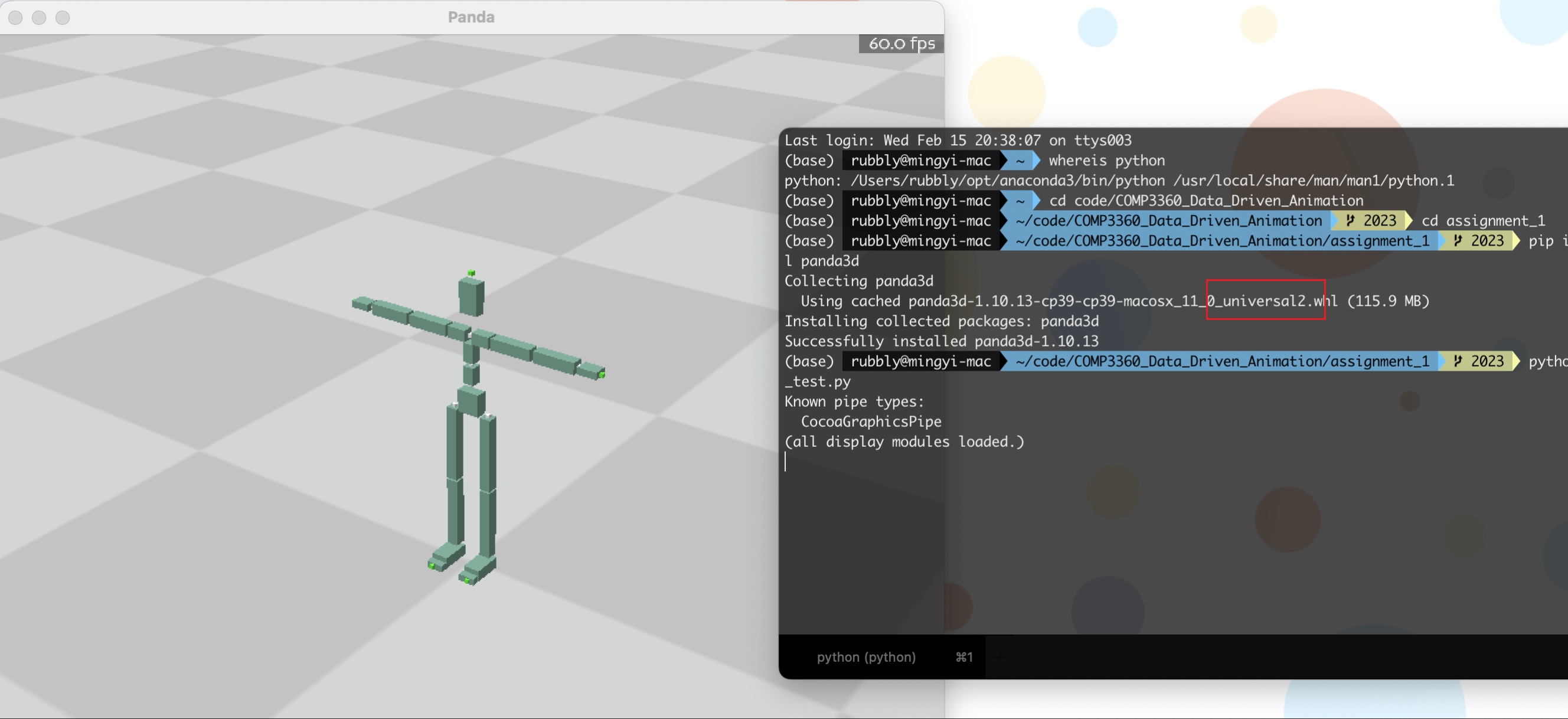
Task: Click the skeleton character's head block
Action: tap(471, 296)
